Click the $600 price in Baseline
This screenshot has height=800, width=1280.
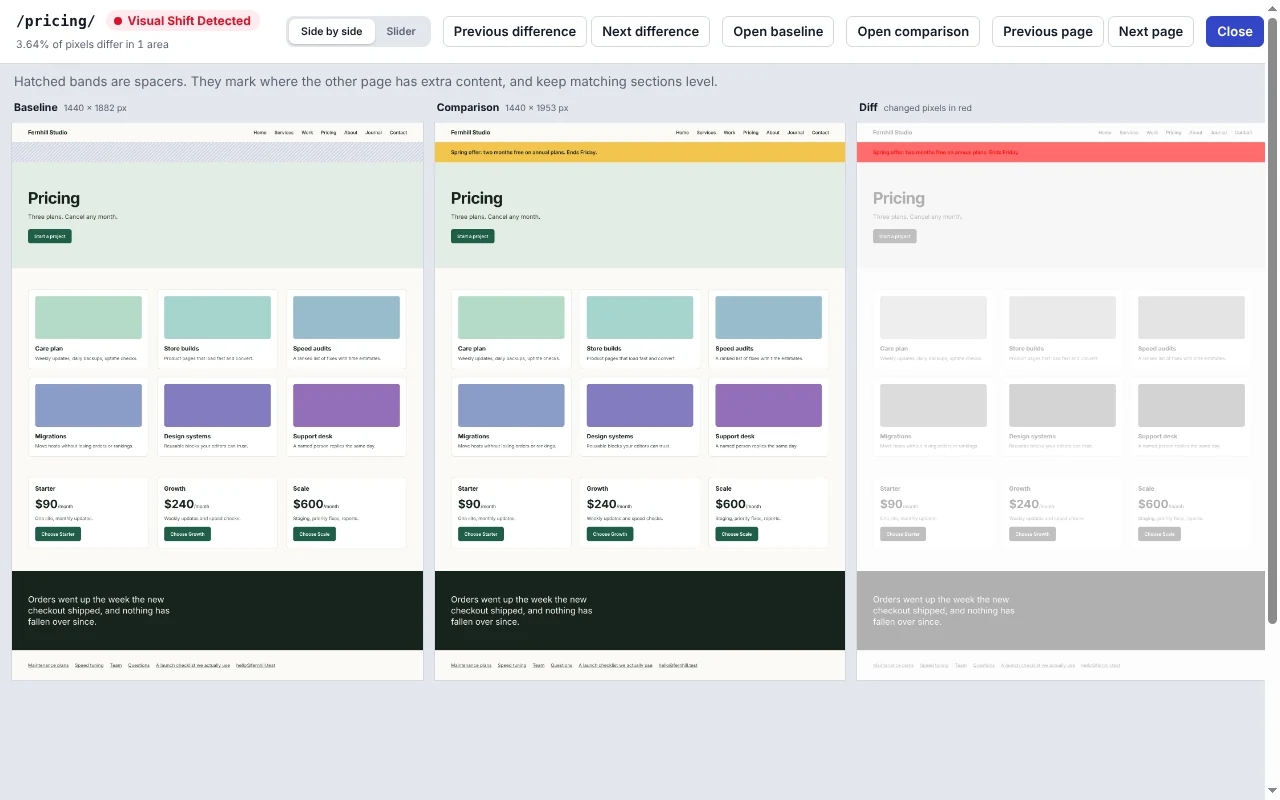point(308,504)
